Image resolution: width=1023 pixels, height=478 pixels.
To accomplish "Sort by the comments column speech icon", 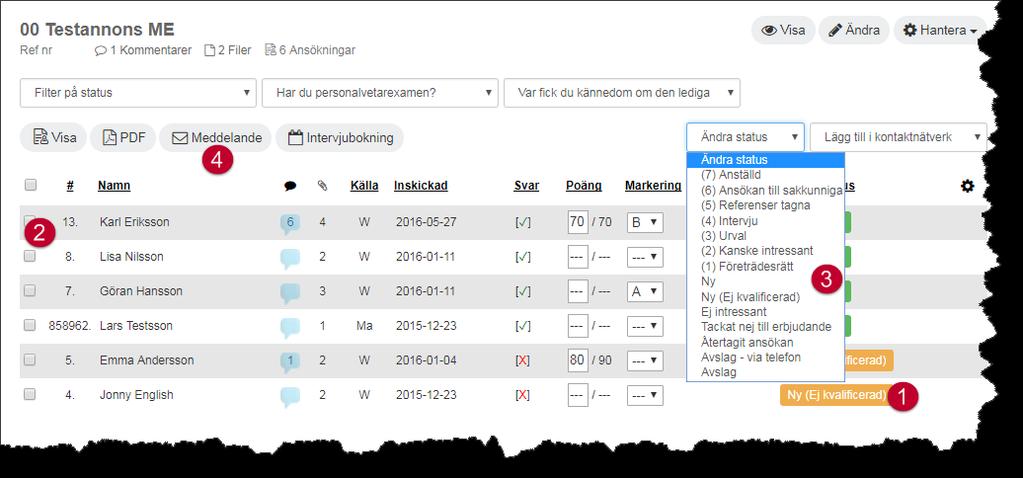I will click(290, 186).
